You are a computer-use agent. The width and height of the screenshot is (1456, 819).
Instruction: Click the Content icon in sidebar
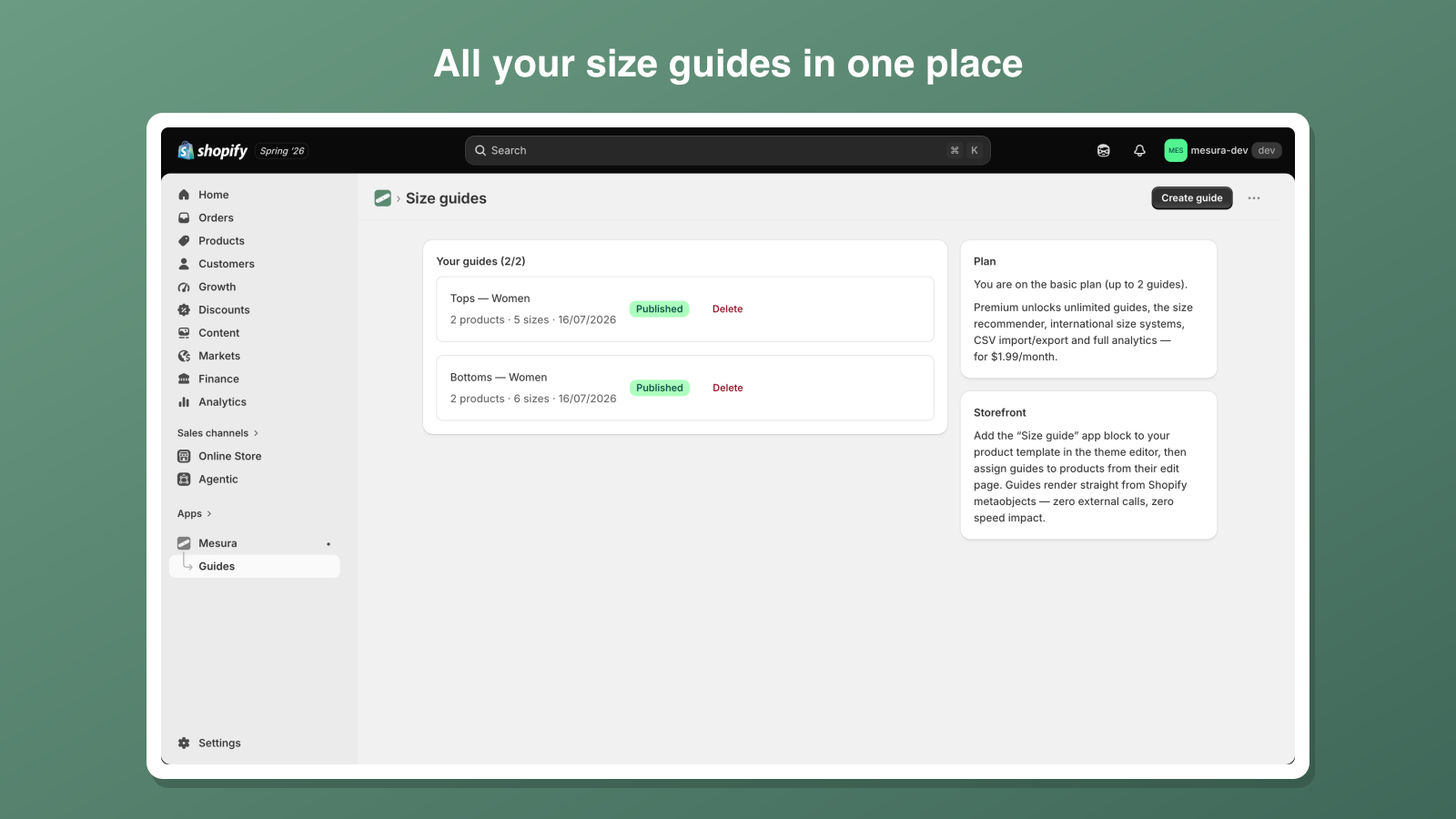(184, 333)
